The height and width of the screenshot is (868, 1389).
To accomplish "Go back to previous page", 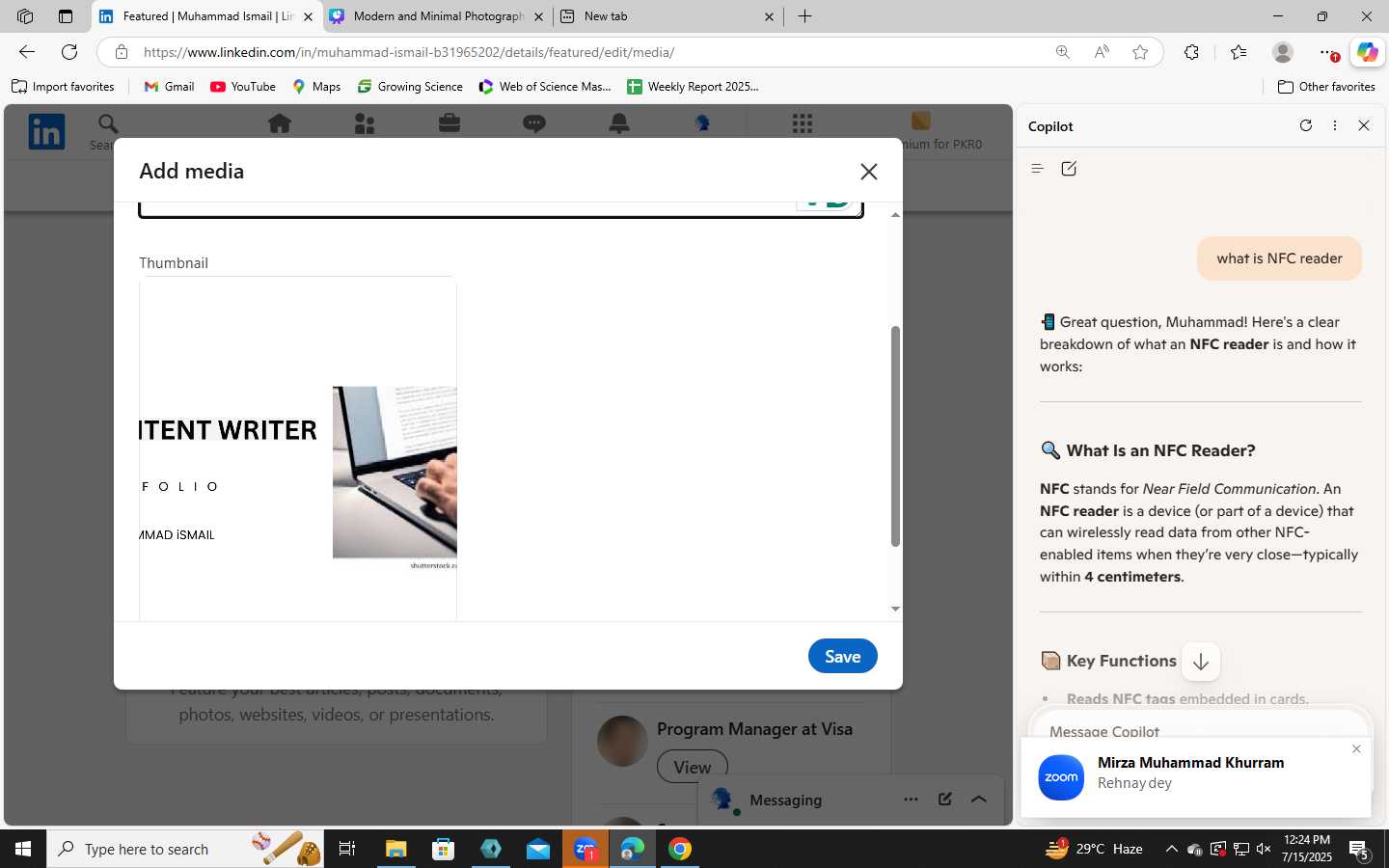I will (x=27, y=52).
